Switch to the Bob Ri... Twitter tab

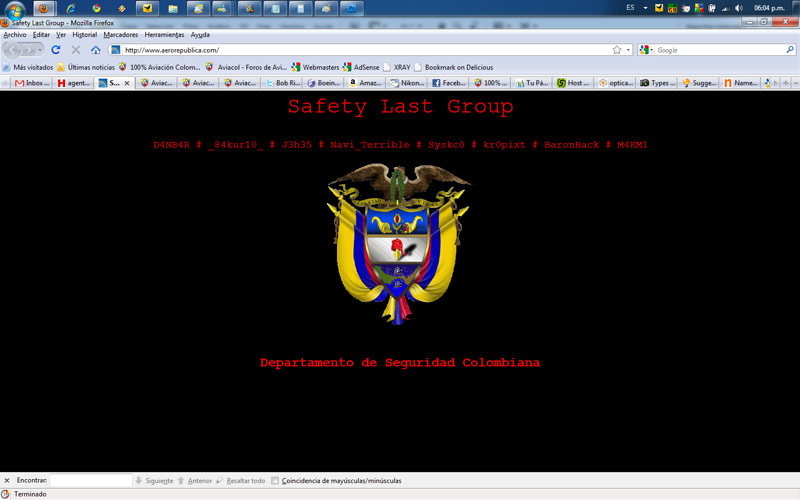click(x=283, y=83)
